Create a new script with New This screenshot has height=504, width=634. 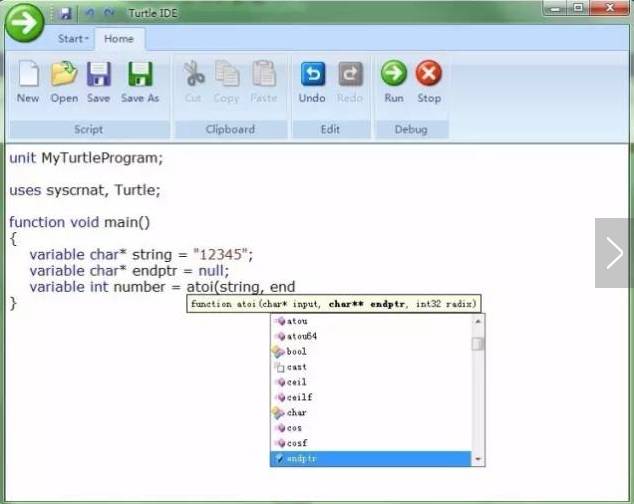28,82
